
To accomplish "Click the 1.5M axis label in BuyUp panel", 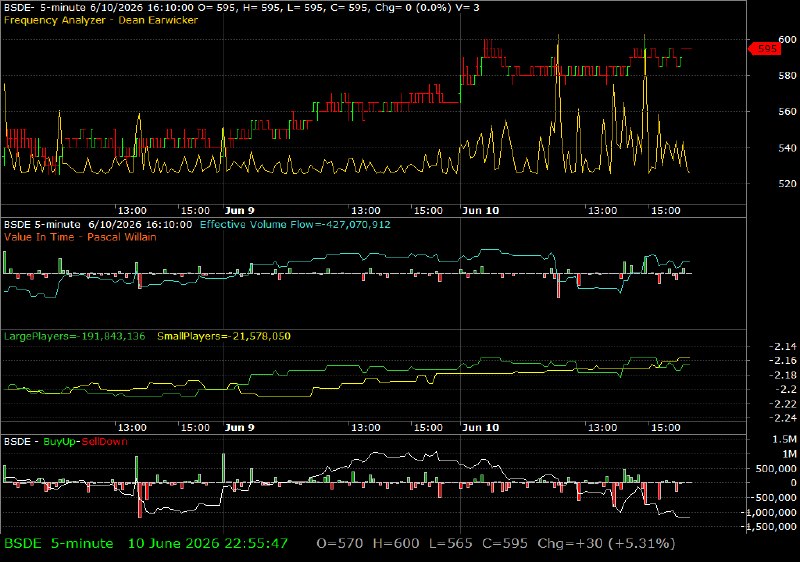I will pos(785,439).
